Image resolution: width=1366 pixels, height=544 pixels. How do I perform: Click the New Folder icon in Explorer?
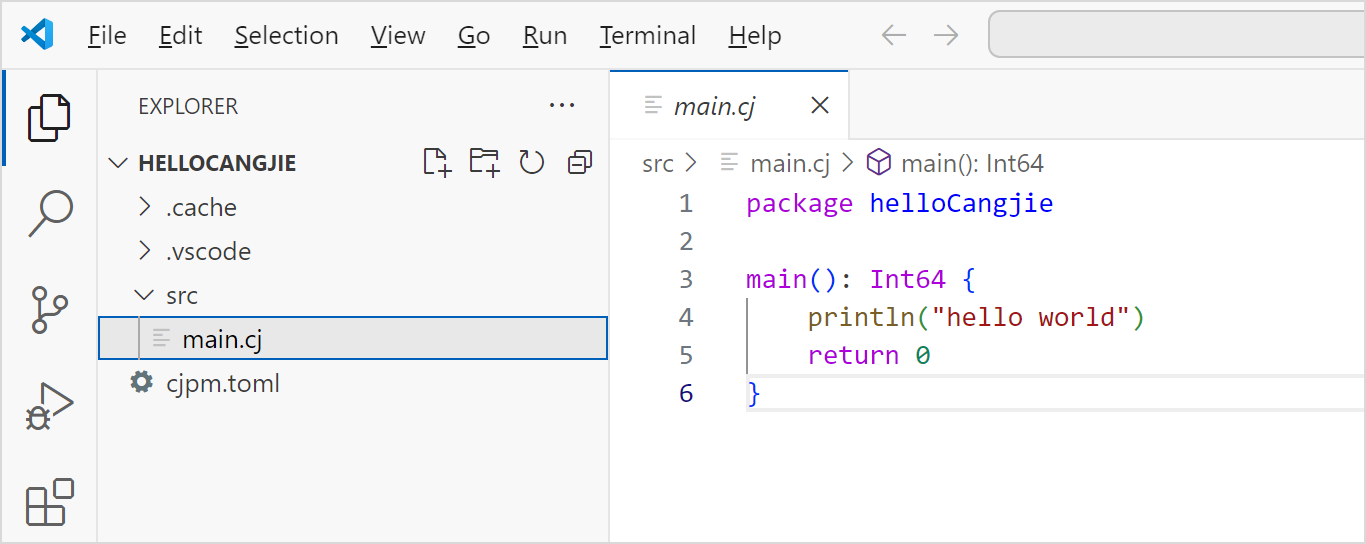coord(485,163)
